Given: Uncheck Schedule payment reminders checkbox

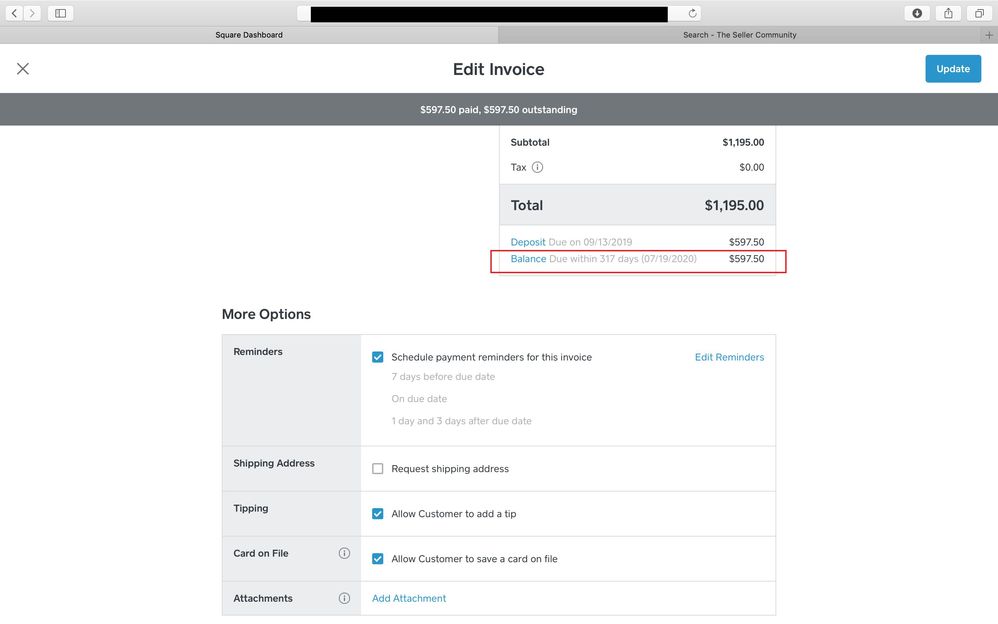Looking at the screenshot, I should pyautogui.click(x=378, y=357).
